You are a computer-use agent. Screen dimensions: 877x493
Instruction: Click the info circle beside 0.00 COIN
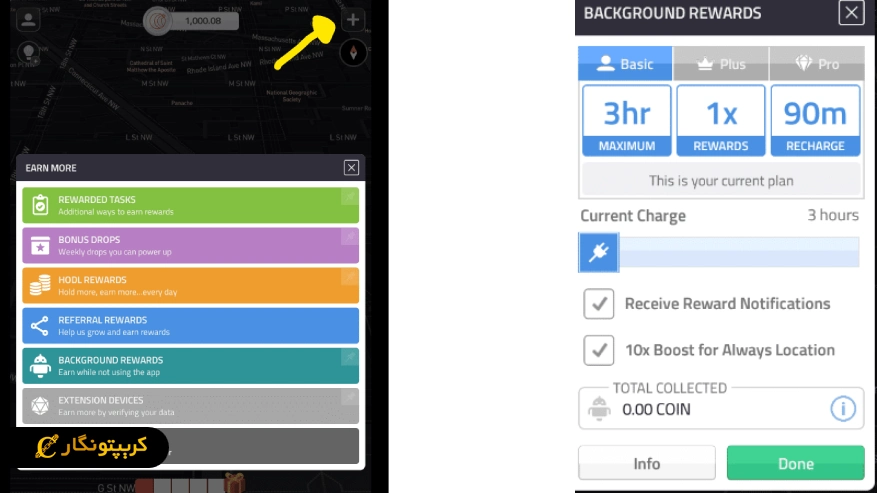842,408
